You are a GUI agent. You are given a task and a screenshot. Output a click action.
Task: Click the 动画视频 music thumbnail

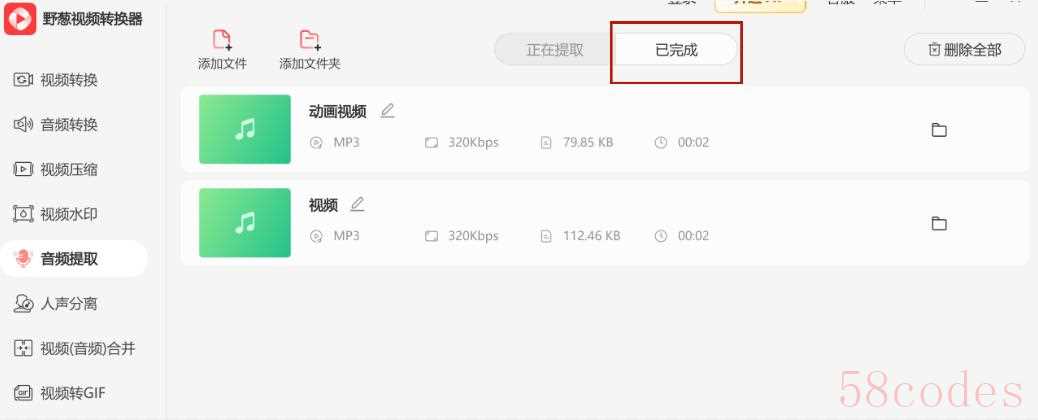[245, 129]
